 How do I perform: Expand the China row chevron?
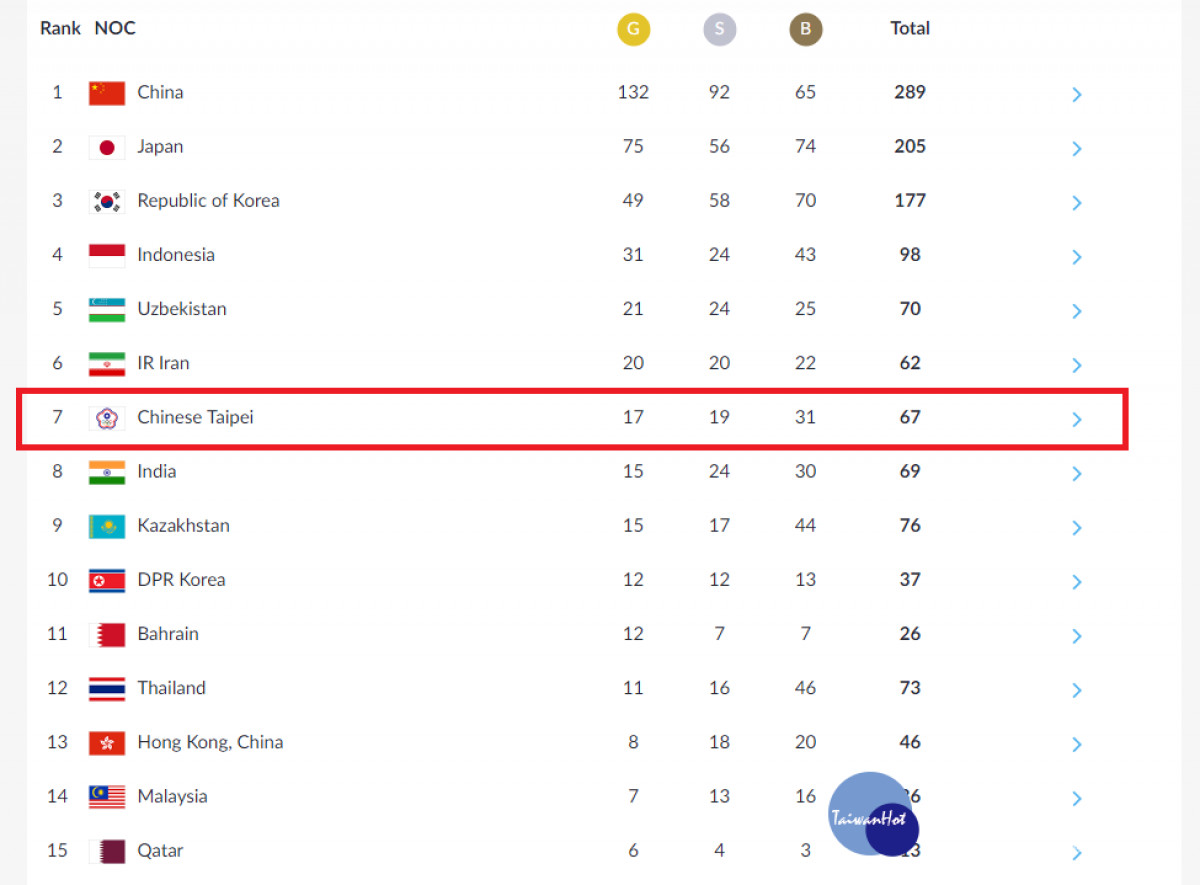point(1077,94)
